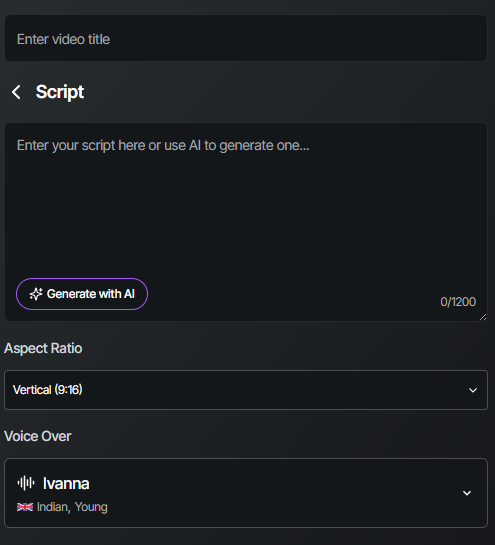
Task: Click the Vertical (9:16) text label
Action: click(x=48, y=390)
